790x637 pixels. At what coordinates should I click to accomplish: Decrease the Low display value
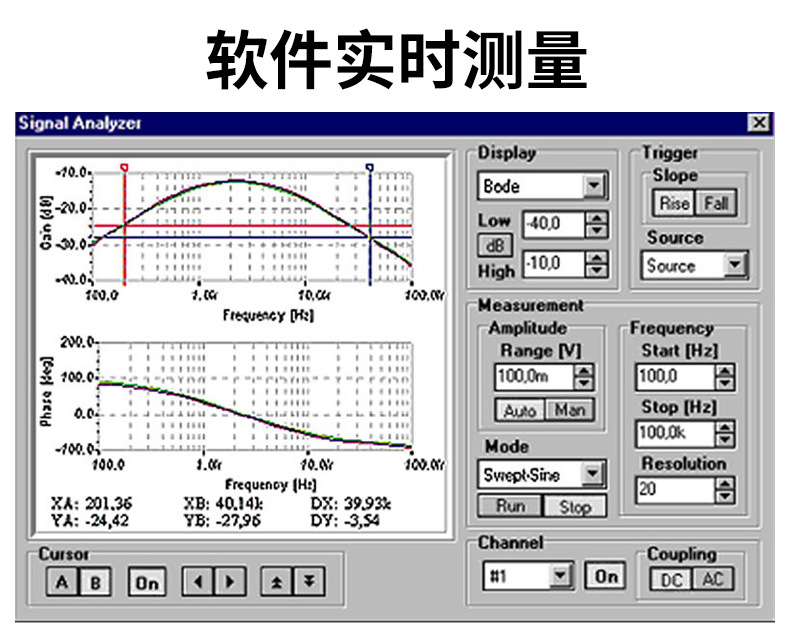point(597,231)
